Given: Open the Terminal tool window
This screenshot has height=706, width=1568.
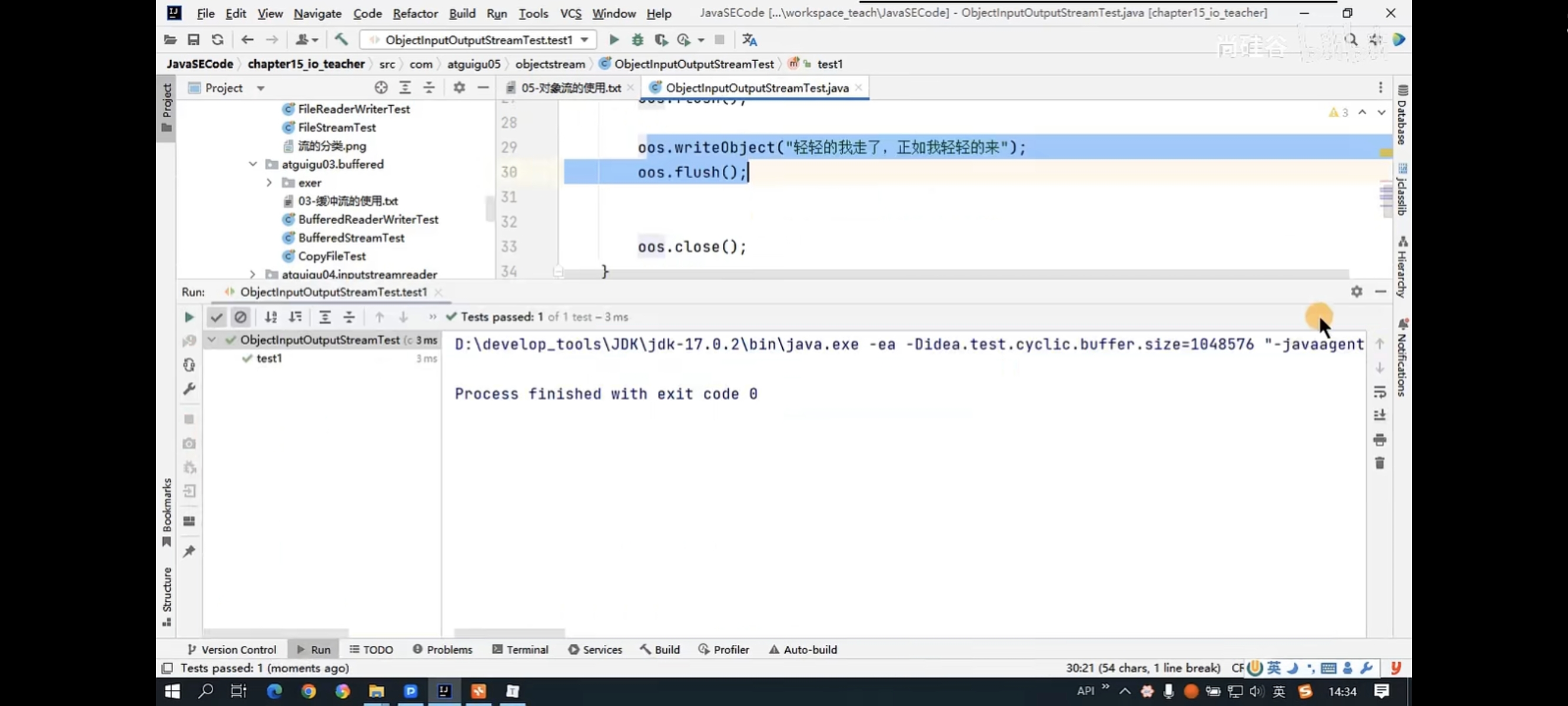Looking at the screenshot, I should [520, 650].
